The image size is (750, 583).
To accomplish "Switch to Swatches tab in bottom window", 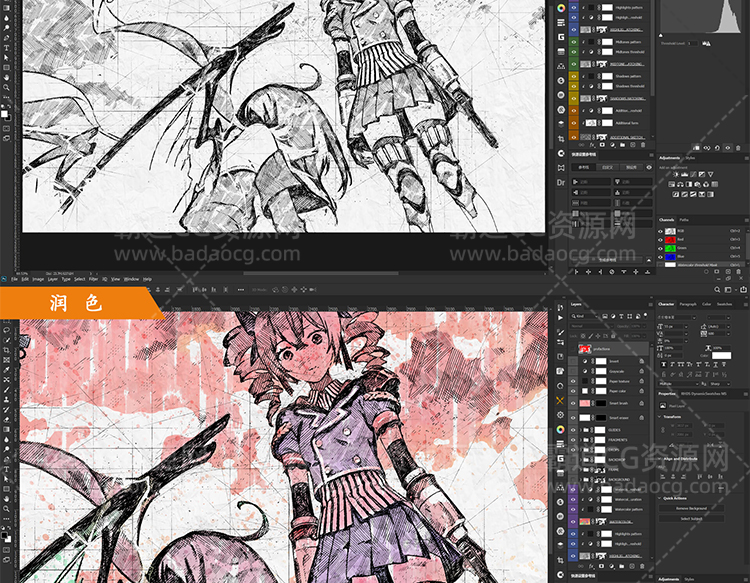I will click(x=724, y=304).
